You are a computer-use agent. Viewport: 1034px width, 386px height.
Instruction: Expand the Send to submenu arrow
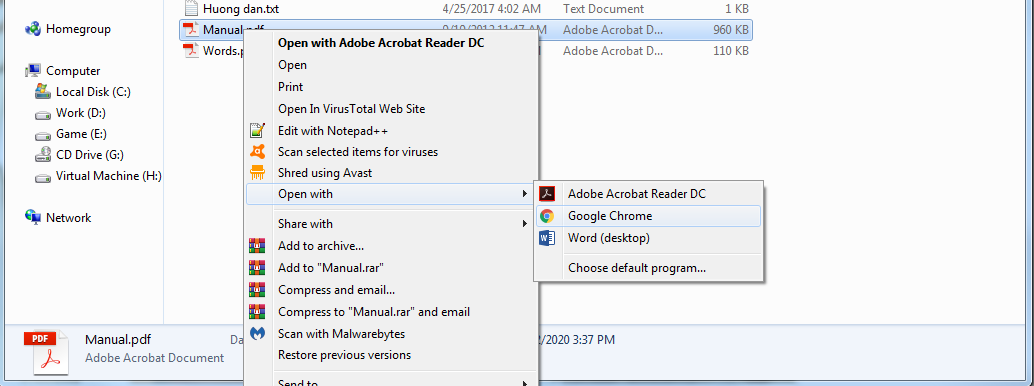[x=524, y=383]
